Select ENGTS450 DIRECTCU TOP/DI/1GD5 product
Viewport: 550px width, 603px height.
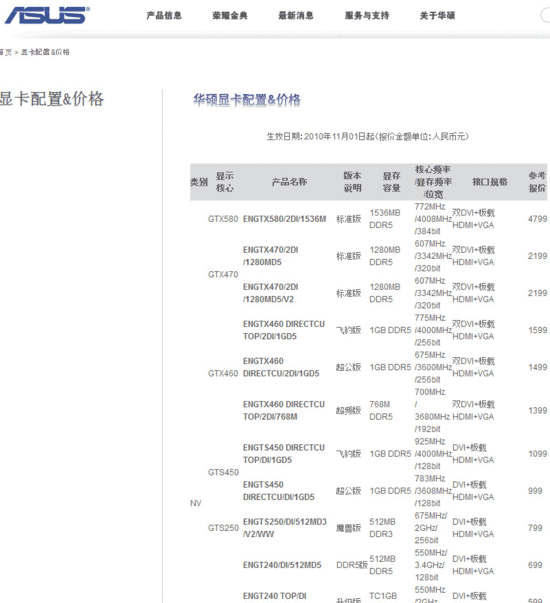click(x=284, y=454)
